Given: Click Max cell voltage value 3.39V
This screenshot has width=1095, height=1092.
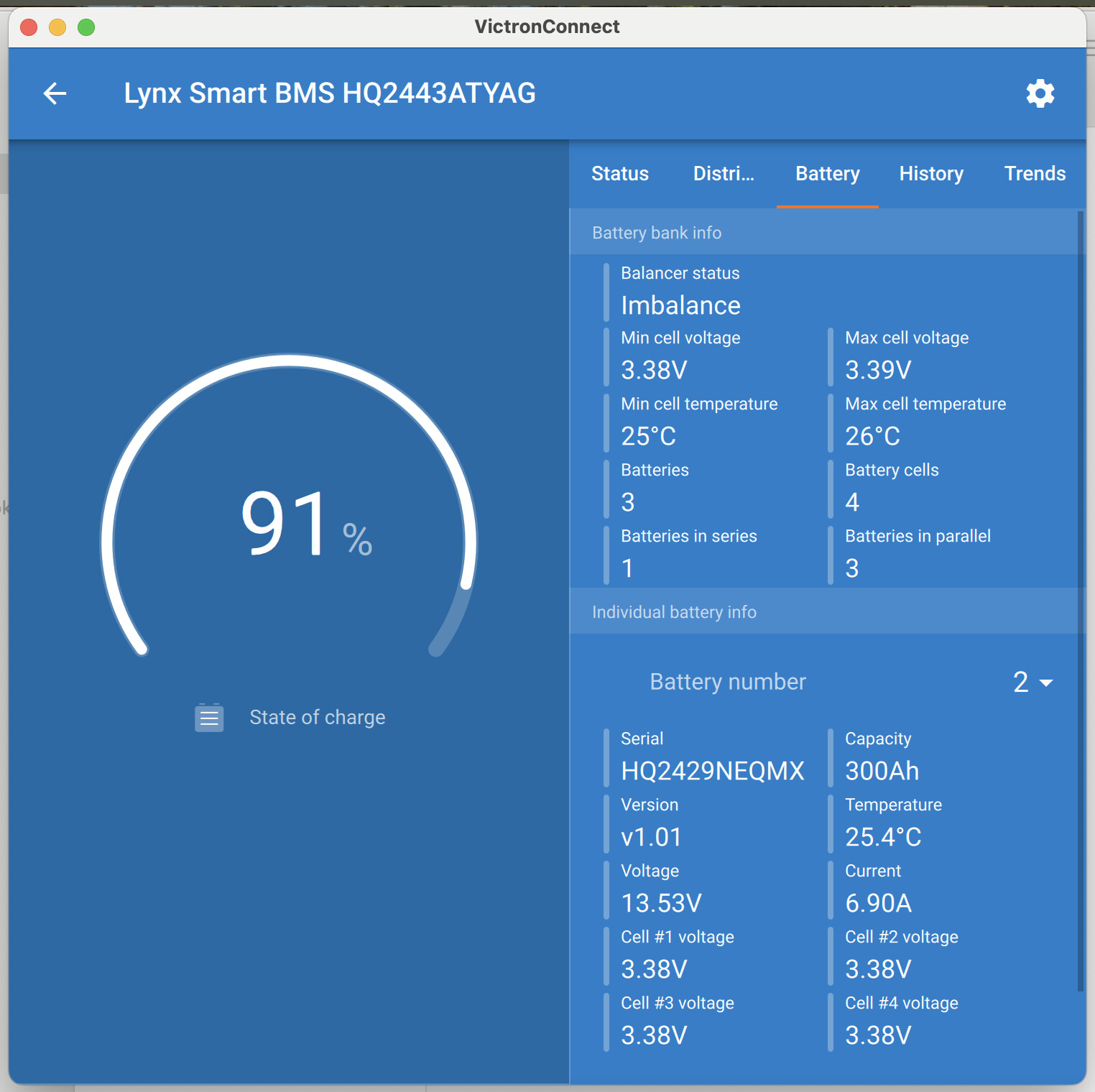Looking at the screenshot, I should point(878,370).
